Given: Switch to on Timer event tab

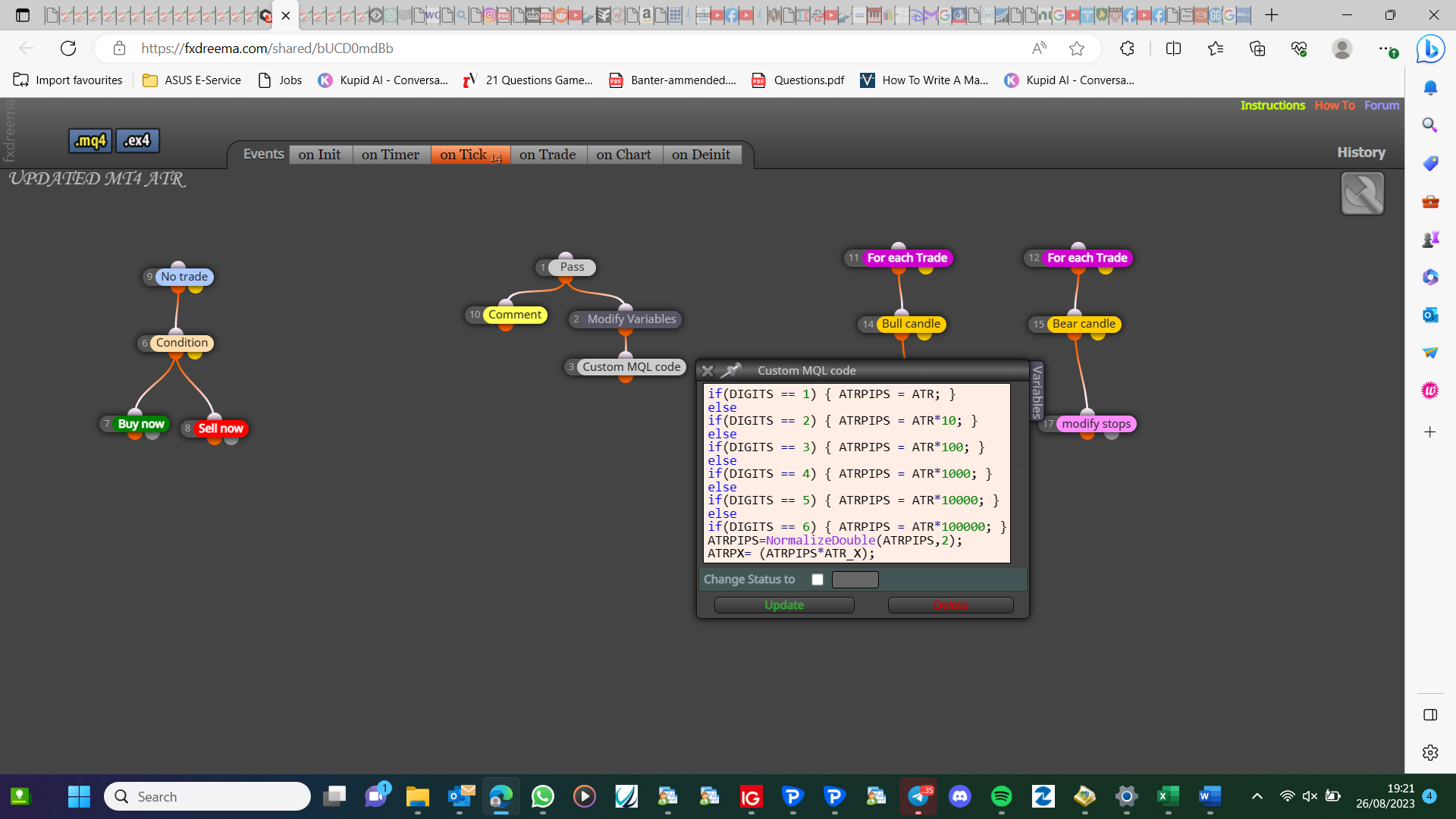Looking at the screenshot, I should click(391, 155).
